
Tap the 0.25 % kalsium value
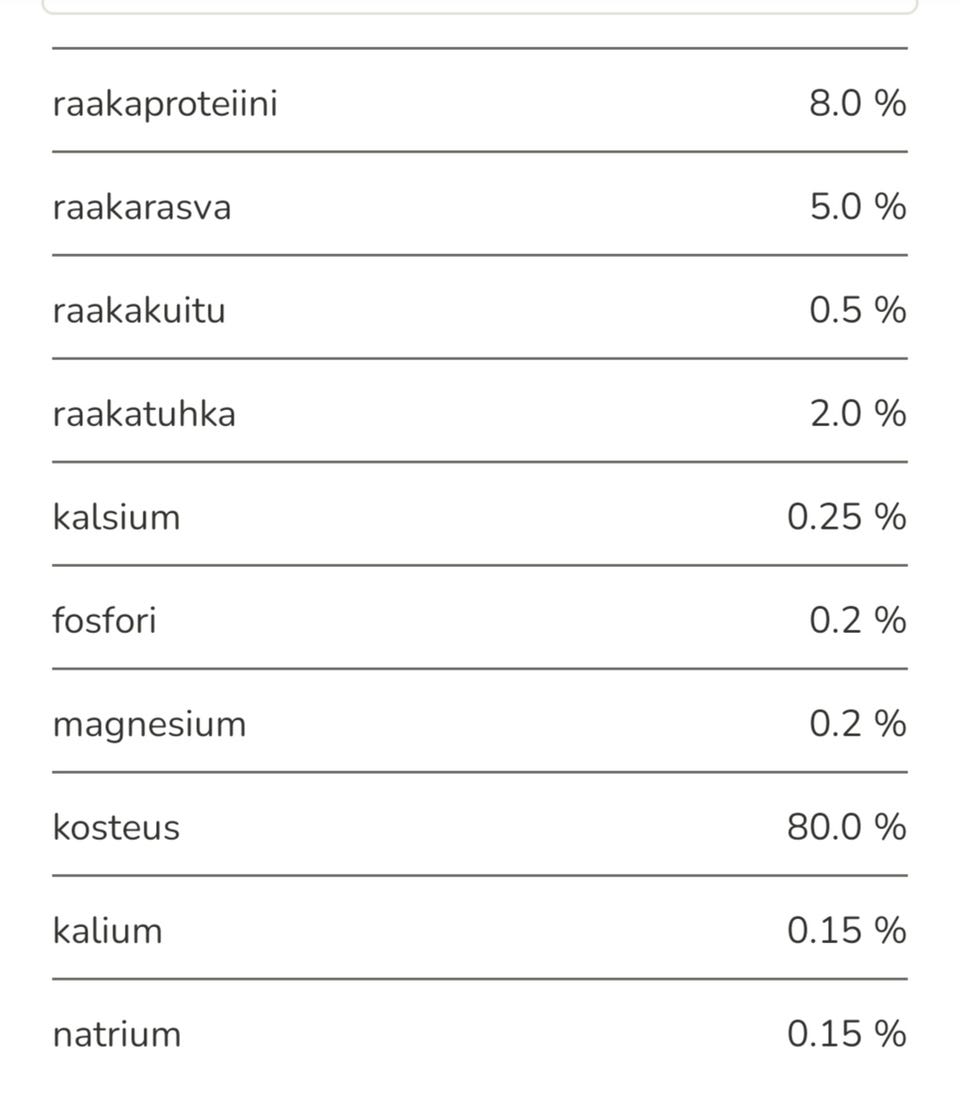point(846,517)
